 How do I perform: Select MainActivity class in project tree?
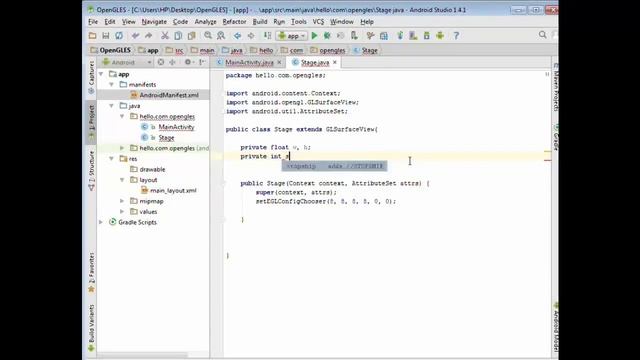tap(168, 127)
